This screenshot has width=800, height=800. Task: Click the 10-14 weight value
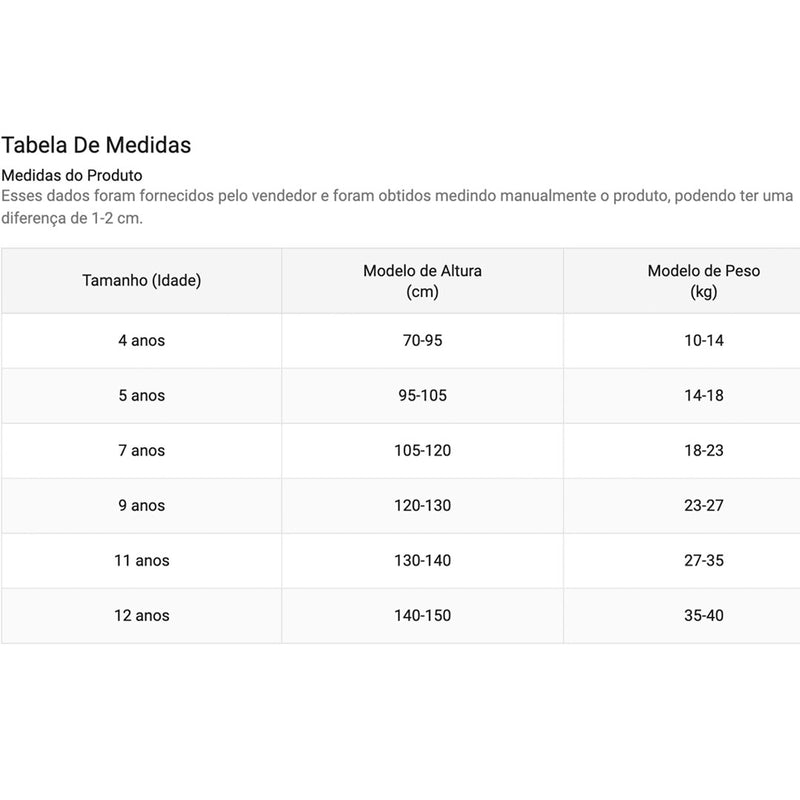704,340
